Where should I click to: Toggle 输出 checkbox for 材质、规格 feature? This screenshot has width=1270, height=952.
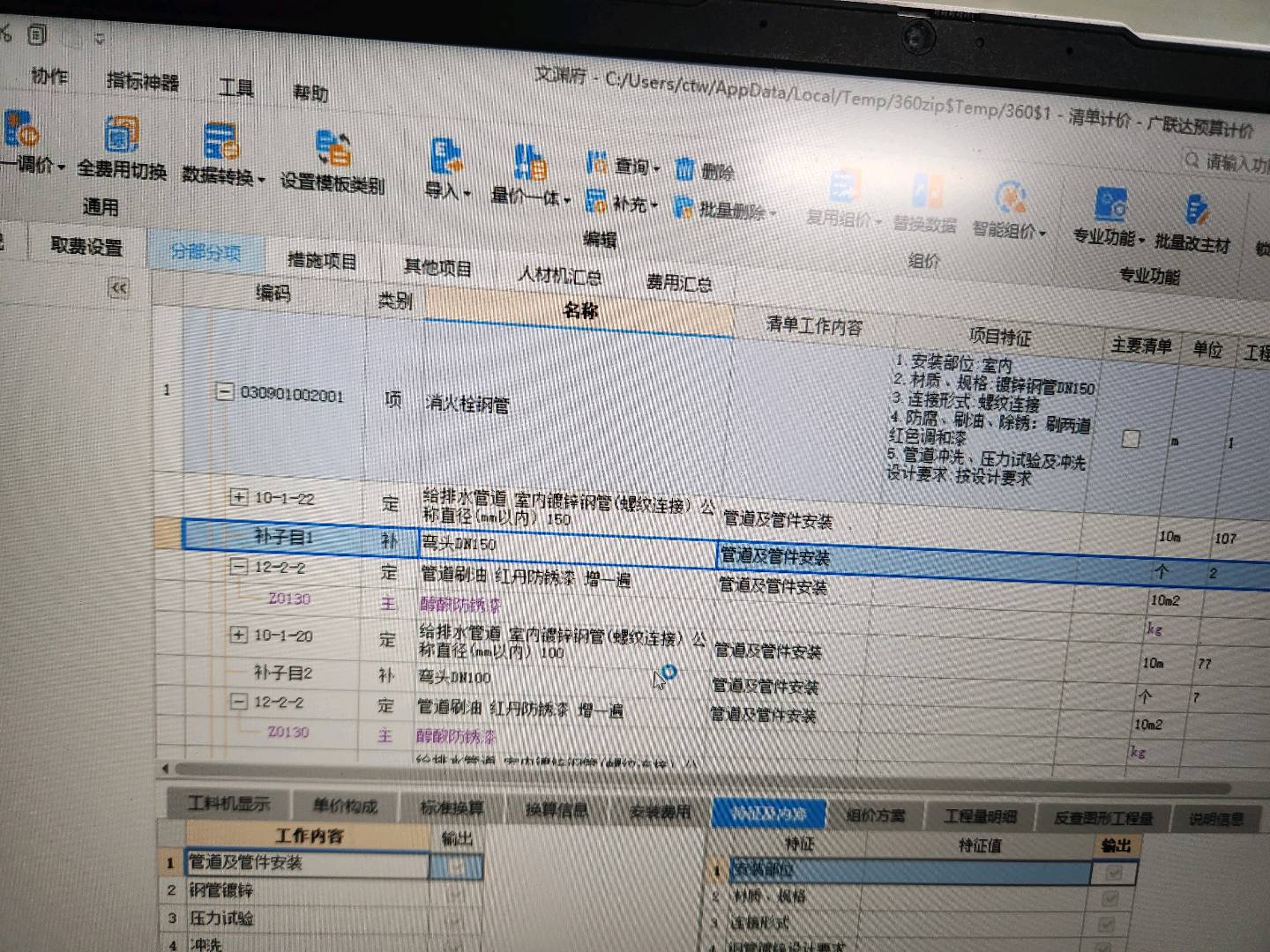click(1110, 899)
